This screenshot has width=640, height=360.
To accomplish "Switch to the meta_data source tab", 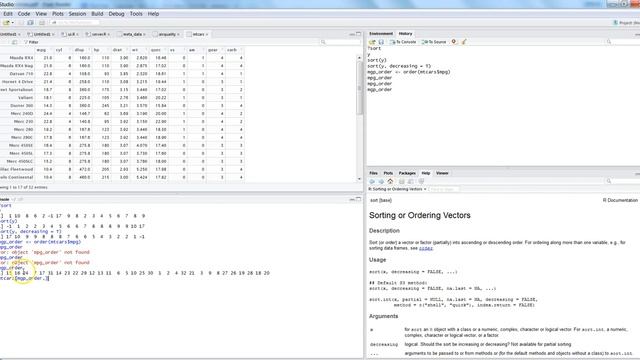I will coord(131,34).
